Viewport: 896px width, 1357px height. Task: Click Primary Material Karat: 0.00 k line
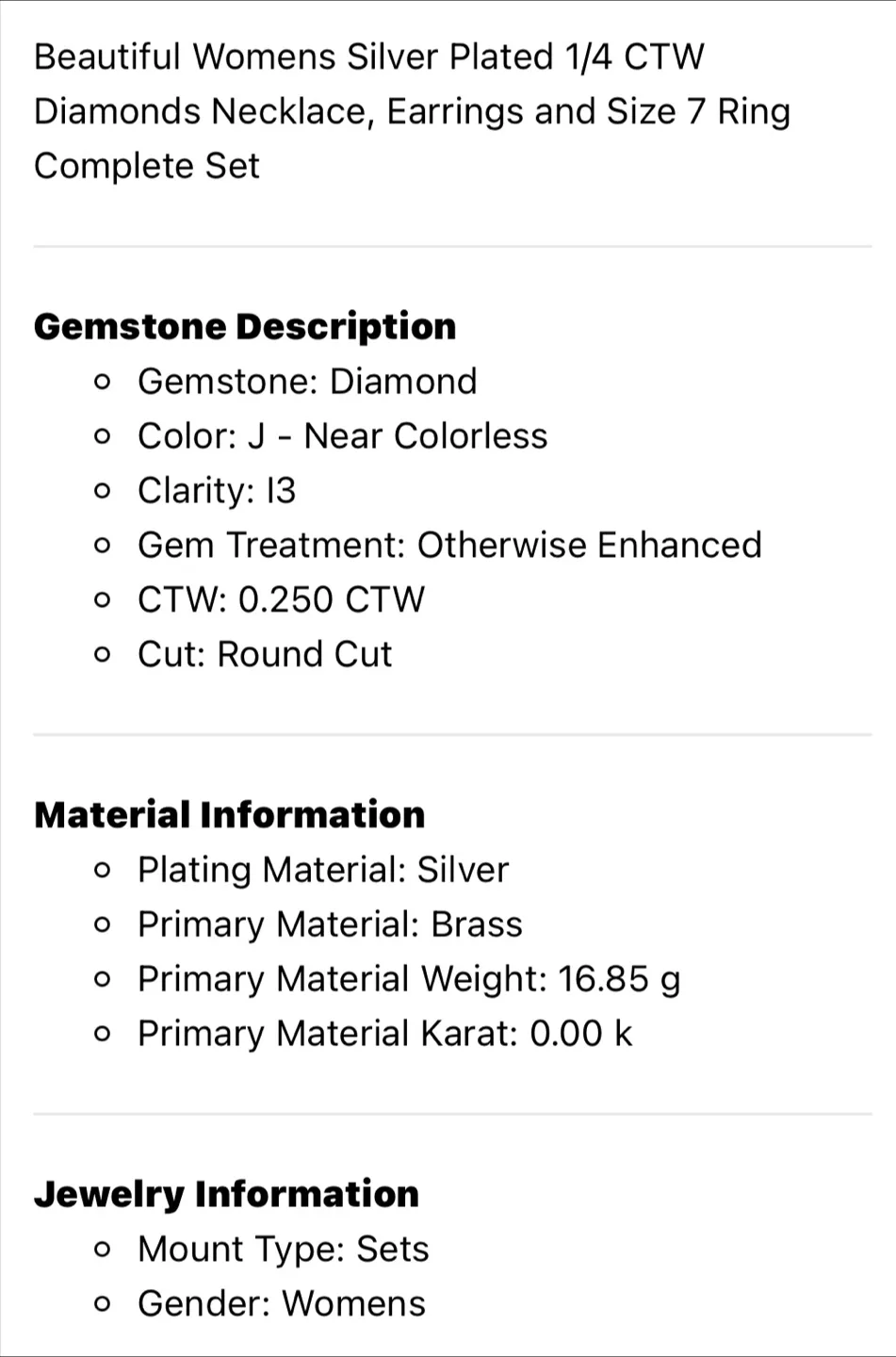pyautogui.click(x=384, y=1034)
